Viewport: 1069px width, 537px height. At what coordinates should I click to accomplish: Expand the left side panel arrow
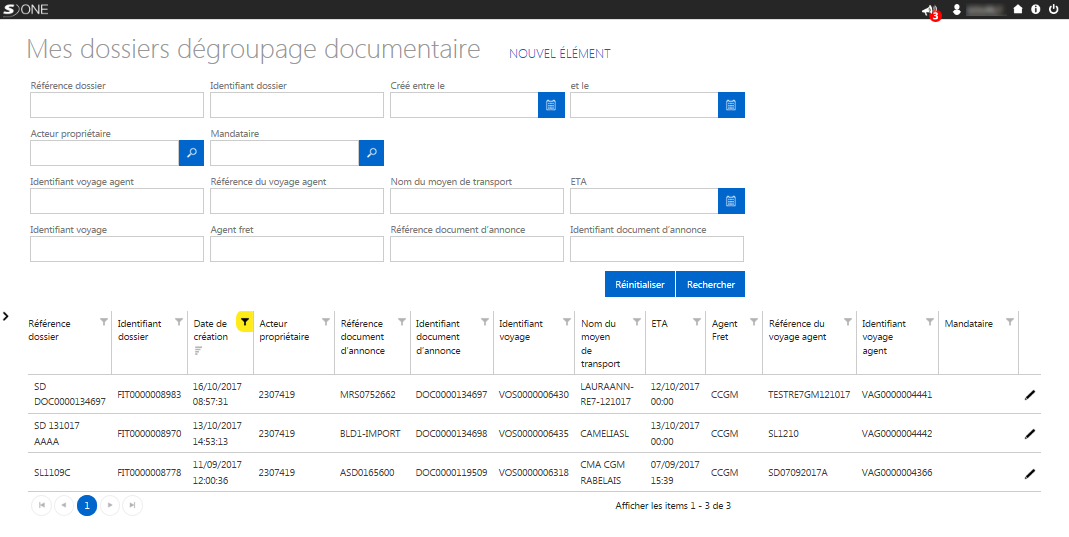click(x=5, y=316)
